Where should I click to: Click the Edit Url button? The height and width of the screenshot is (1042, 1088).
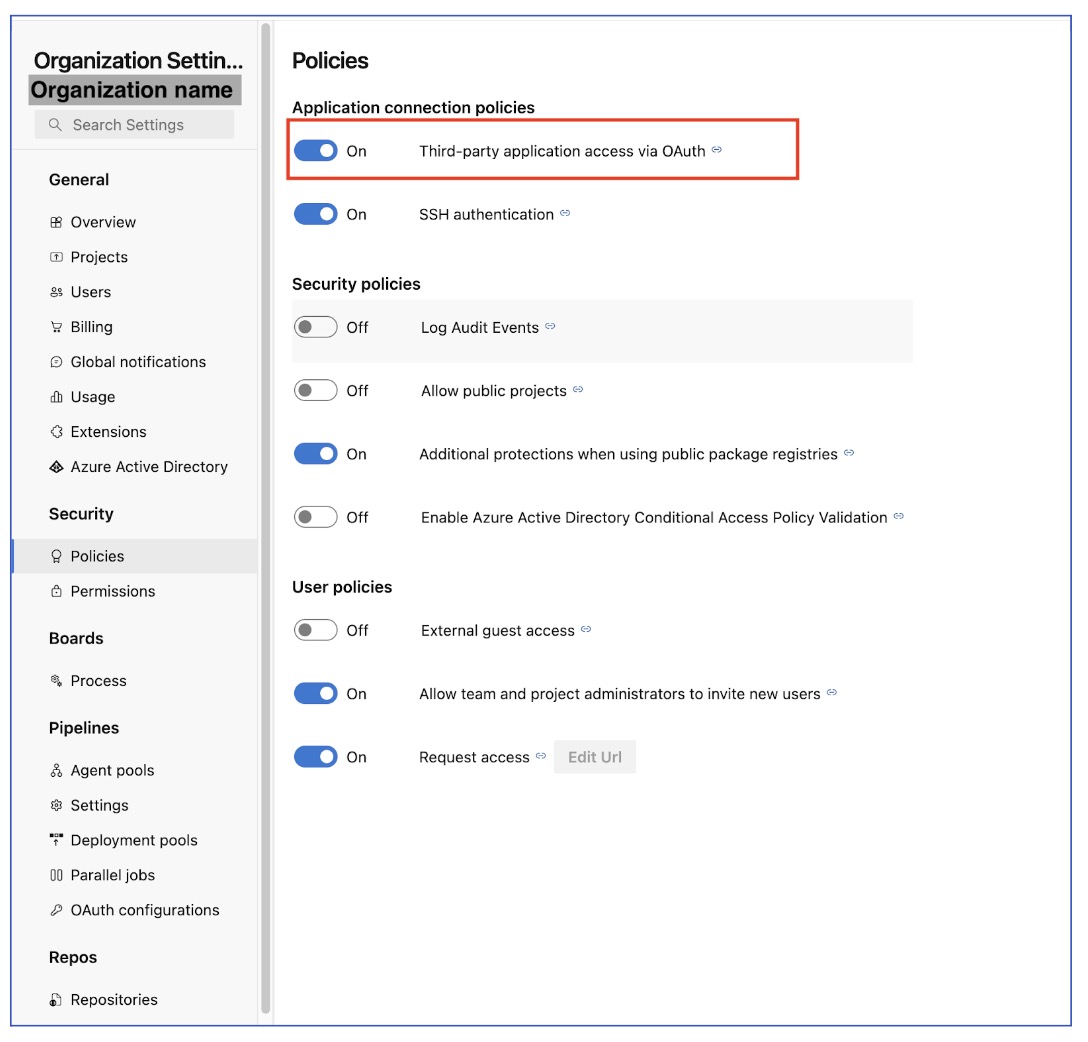[x=595, y=757]
